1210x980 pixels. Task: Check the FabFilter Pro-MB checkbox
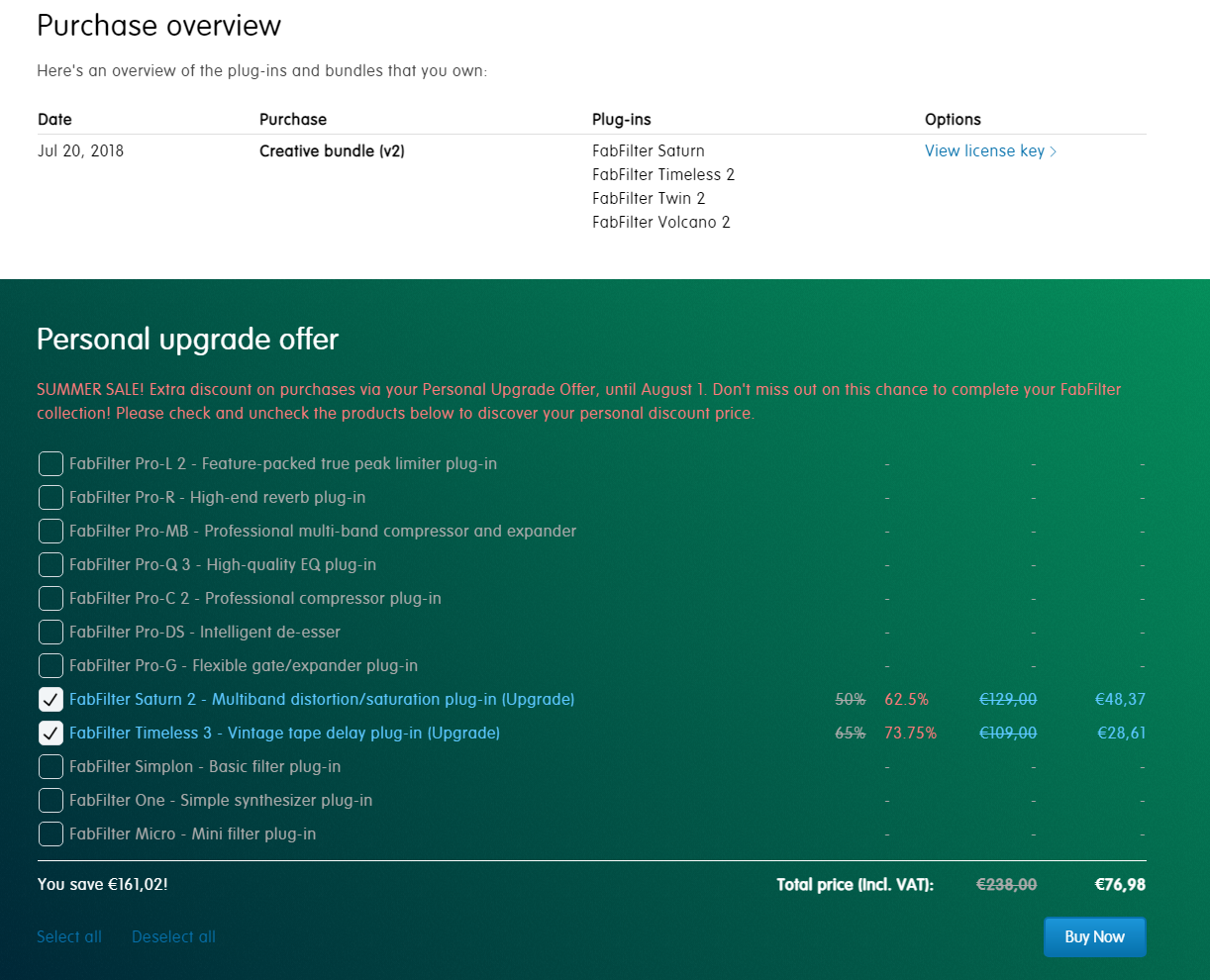(50, 531)
